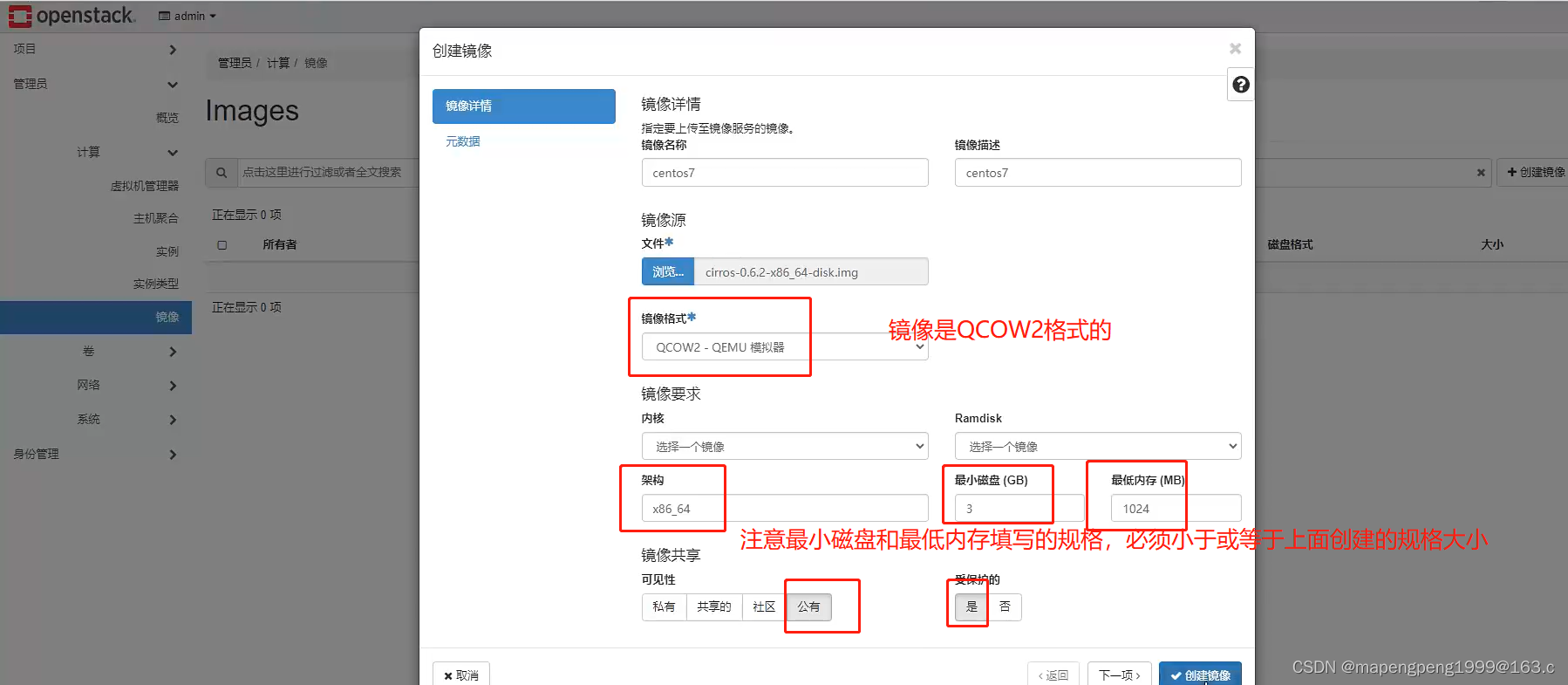
Task: Toggle the select-all images checkbox
Action: [222, 245]
